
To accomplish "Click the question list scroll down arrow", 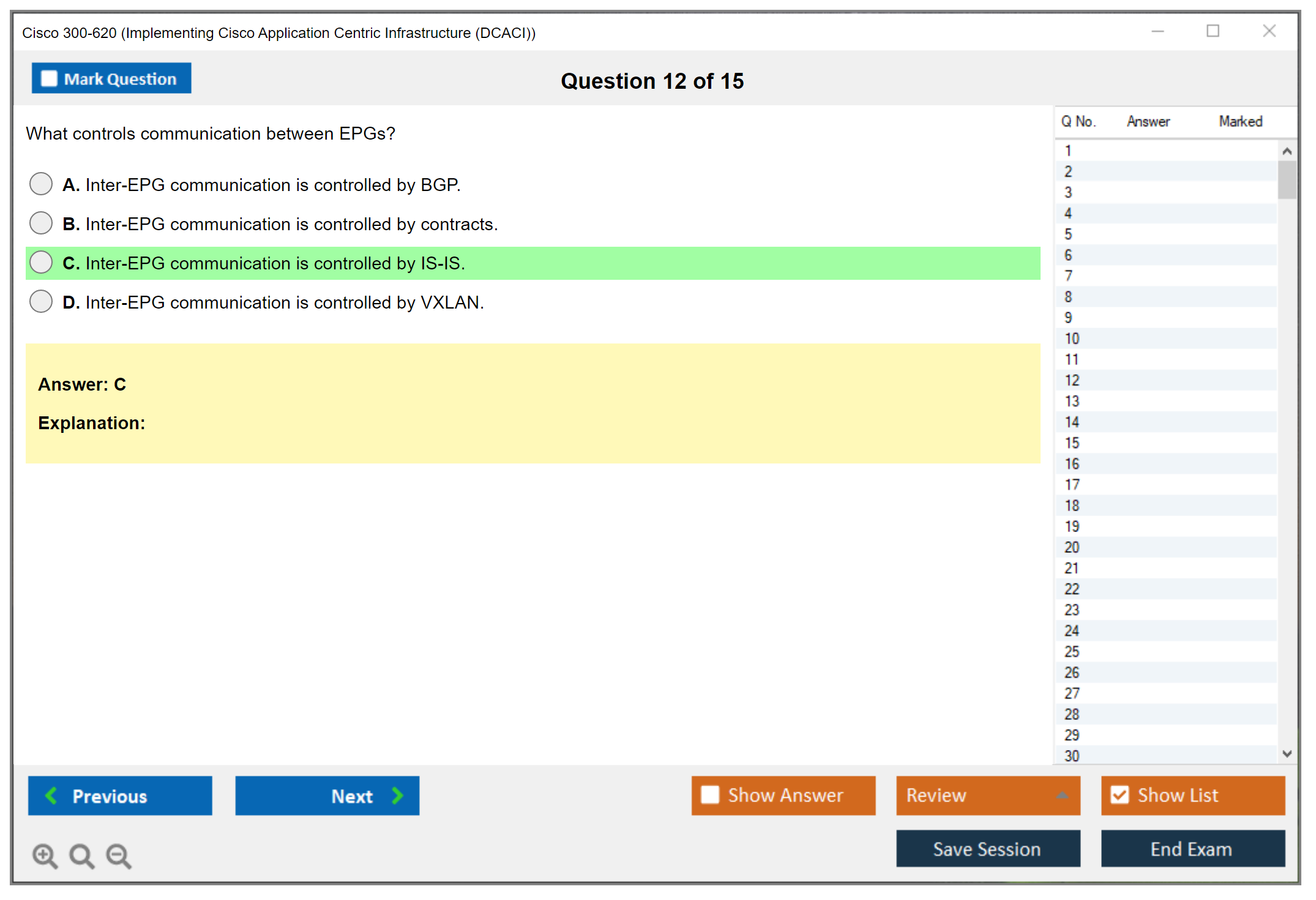I will coord(1287,754).
